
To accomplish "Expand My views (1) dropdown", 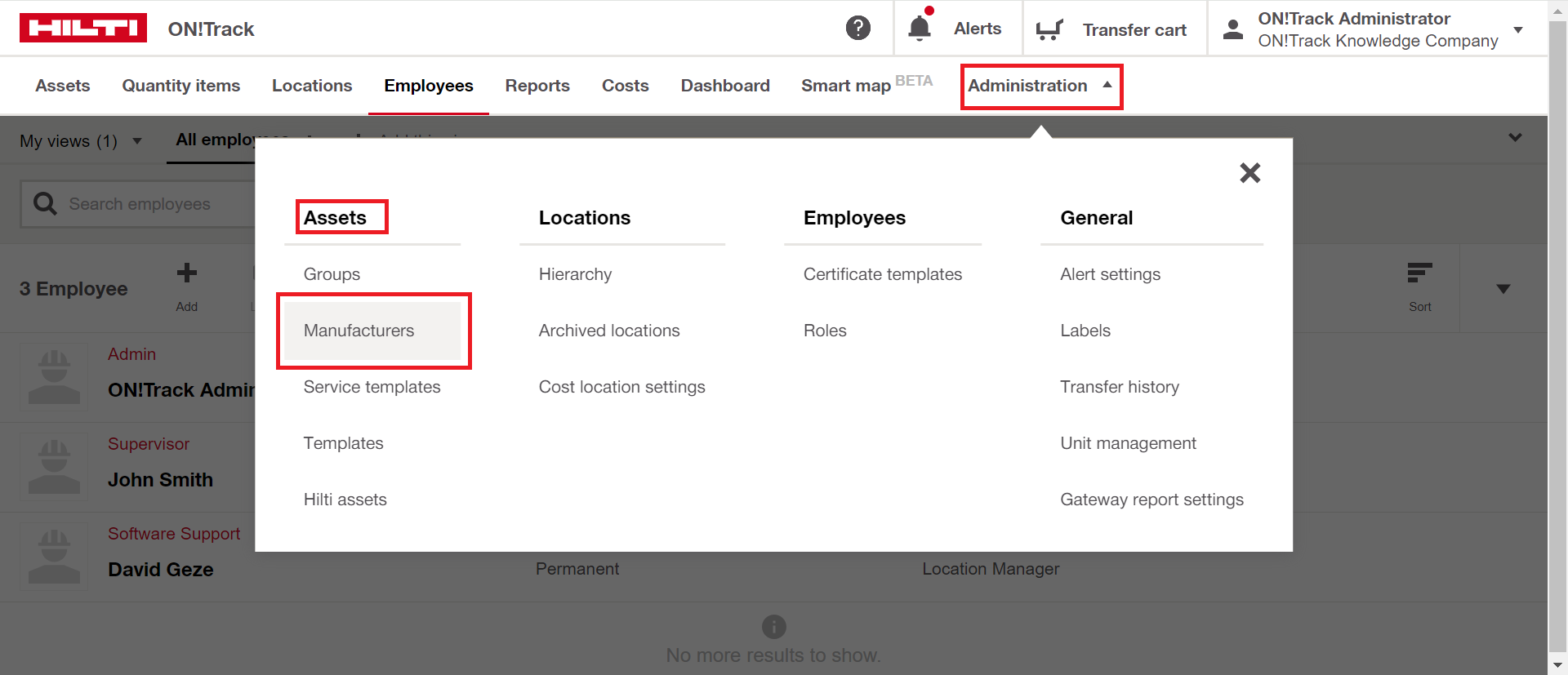I will click(x=137, y=141).
